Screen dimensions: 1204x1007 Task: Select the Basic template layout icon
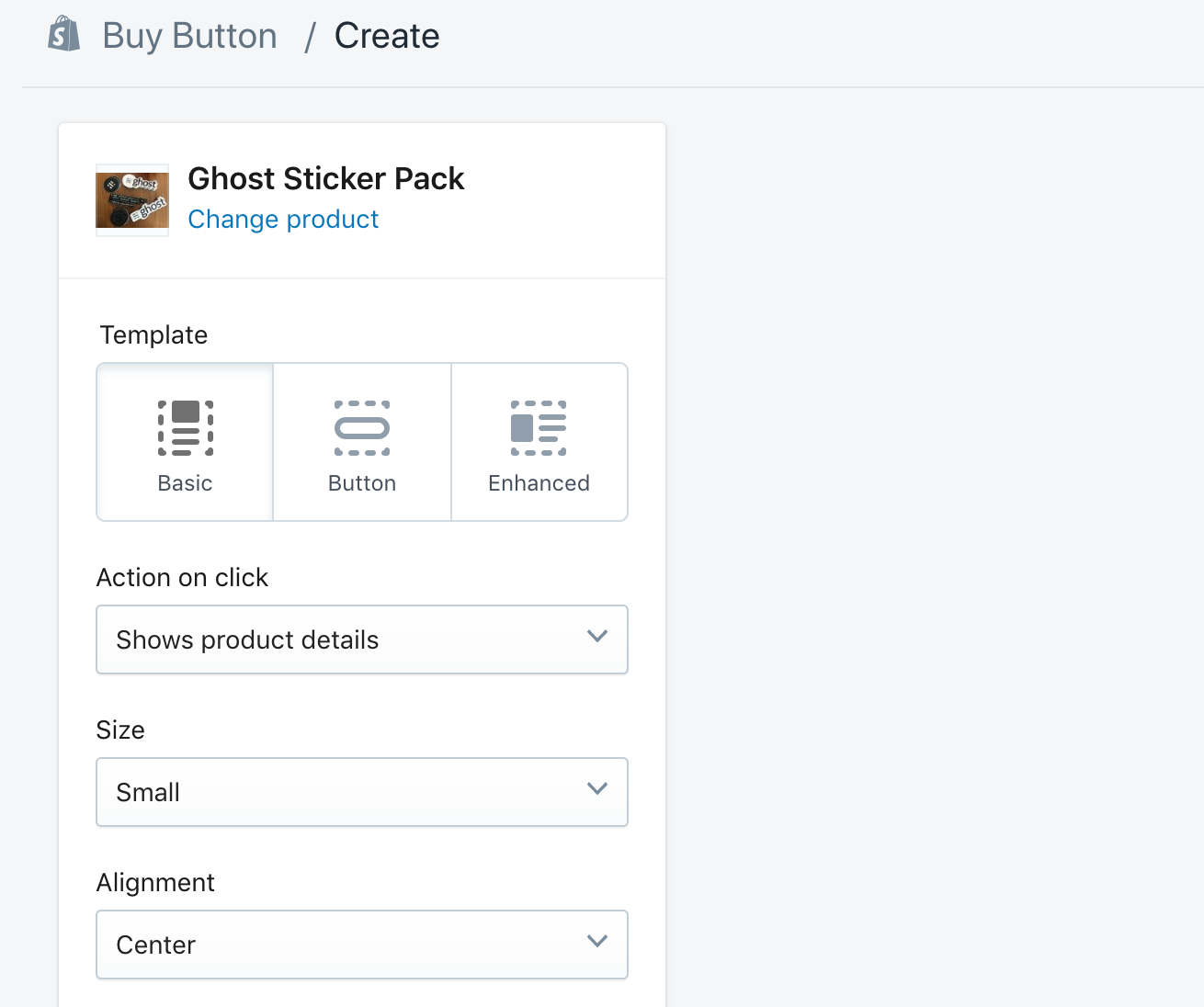coord(186,428)
